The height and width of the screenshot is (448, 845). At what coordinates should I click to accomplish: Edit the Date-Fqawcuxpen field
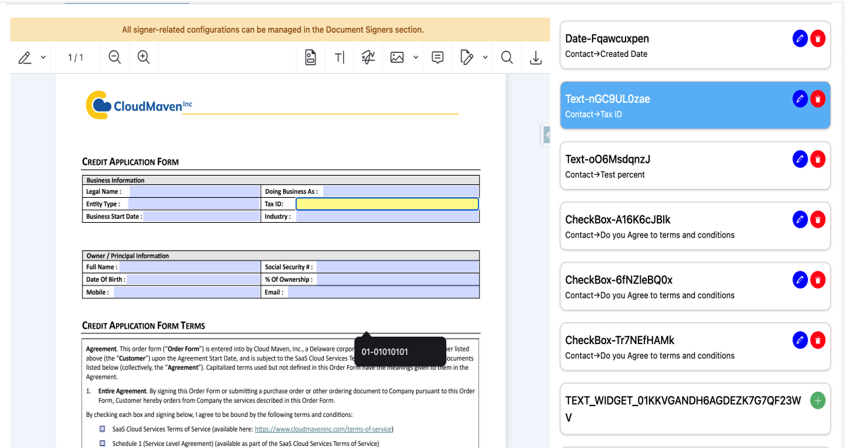800,39
